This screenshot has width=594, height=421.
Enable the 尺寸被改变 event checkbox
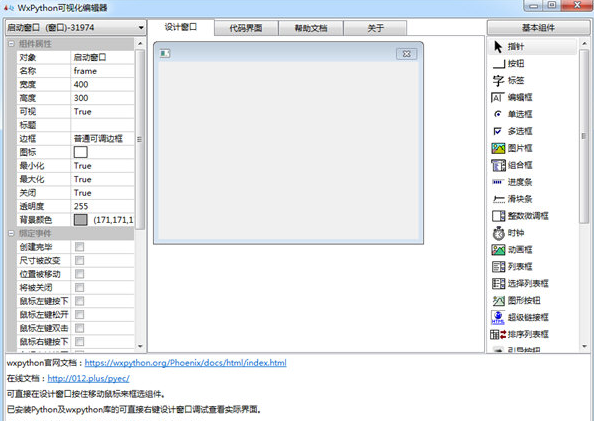pos(80,260)
